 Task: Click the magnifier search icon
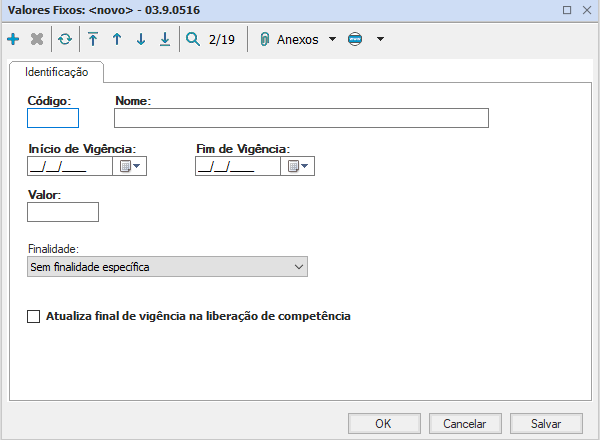tap(194, 40)
